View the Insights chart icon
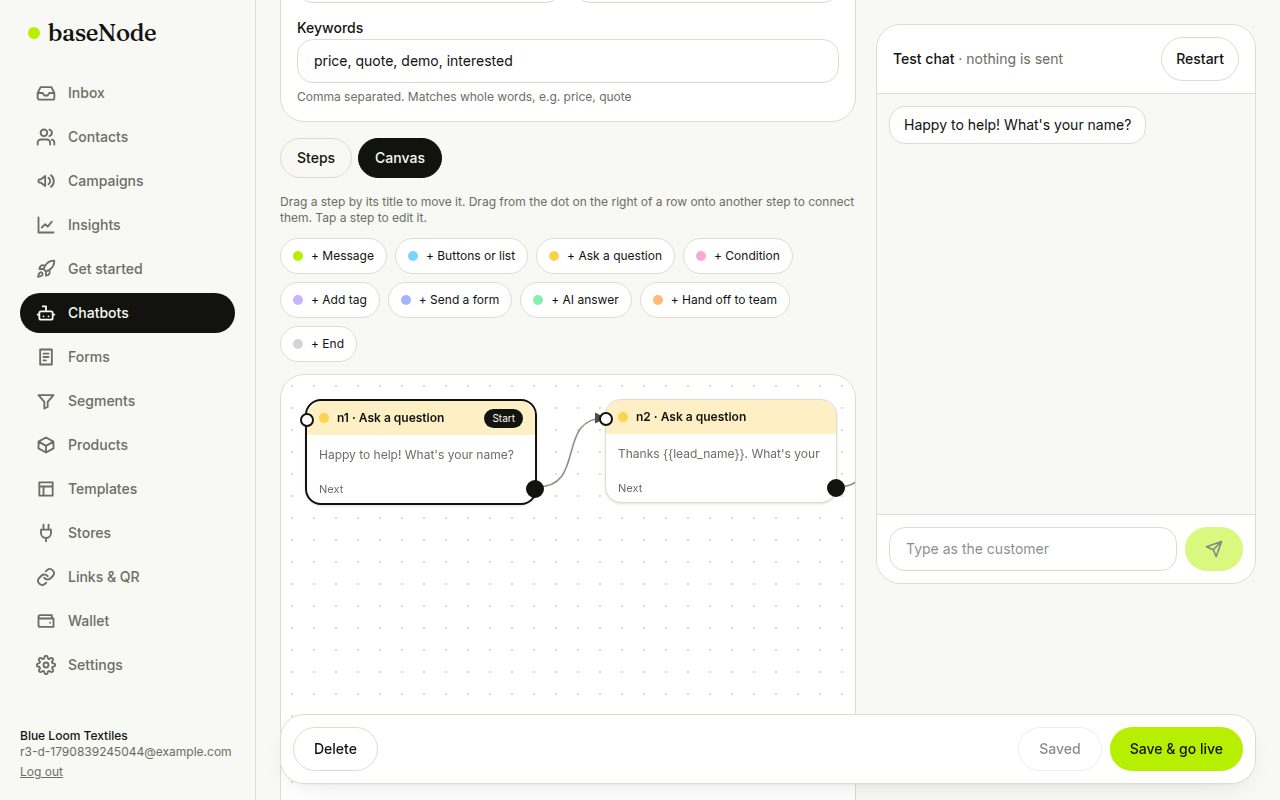 [x=46, y=225]
